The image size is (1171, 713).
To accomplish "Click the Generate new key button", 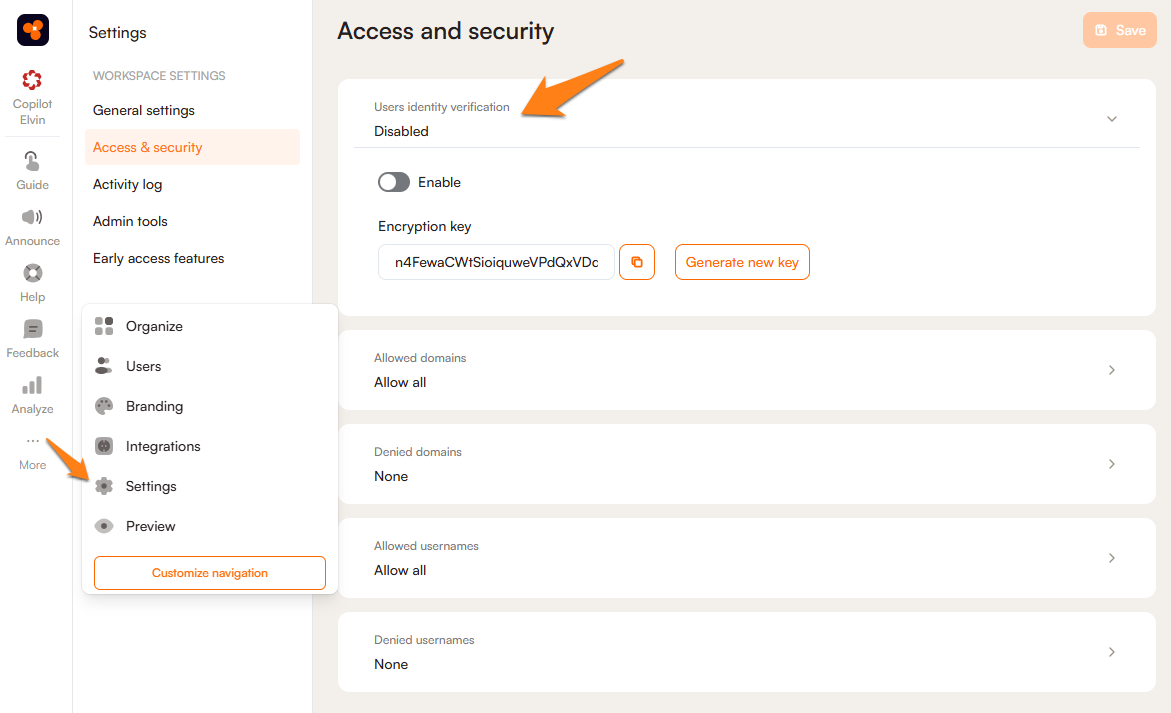I will [x=742, y=262].
